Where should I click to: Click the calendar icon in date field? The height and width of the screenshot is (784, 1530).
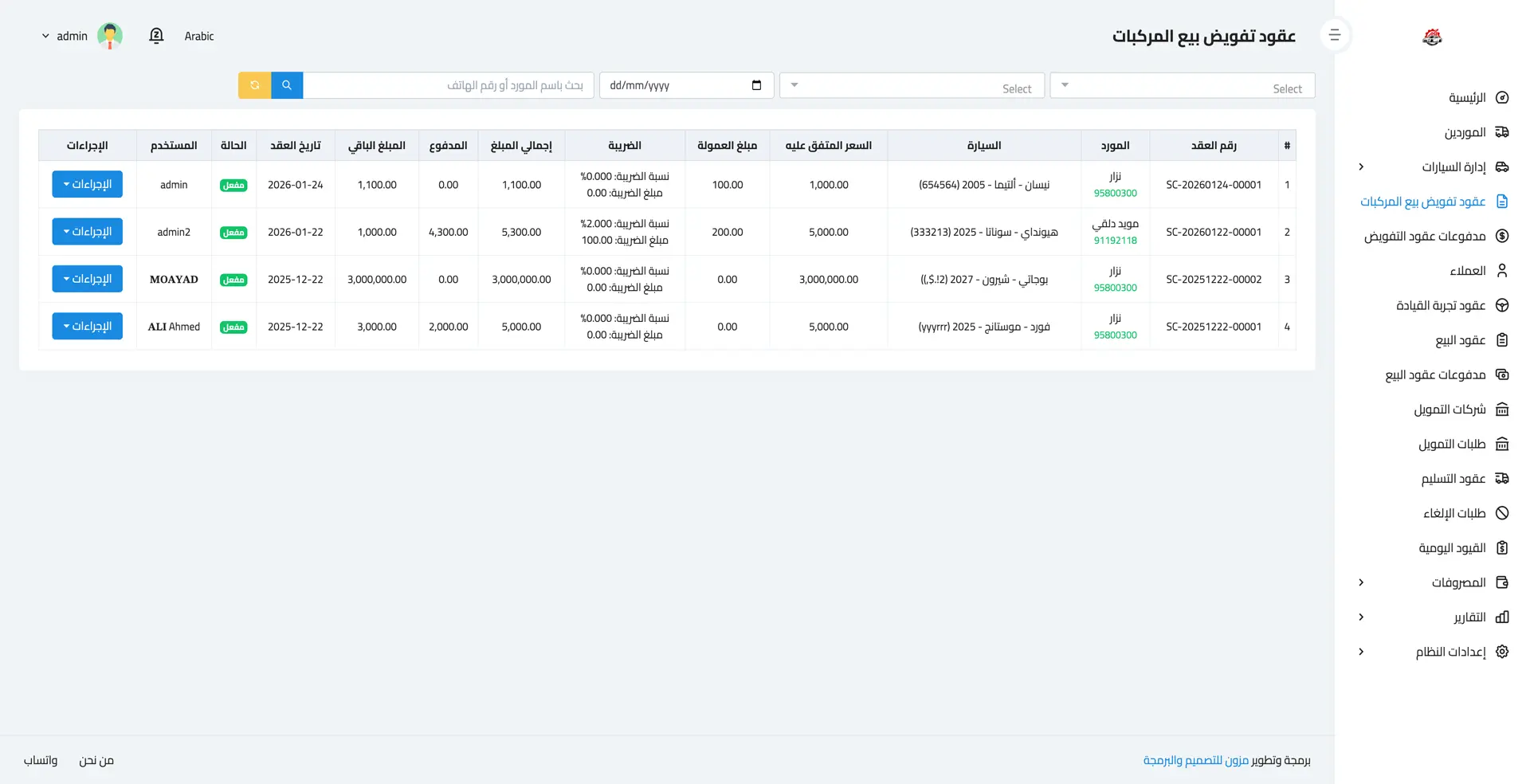tap(756, 85)
